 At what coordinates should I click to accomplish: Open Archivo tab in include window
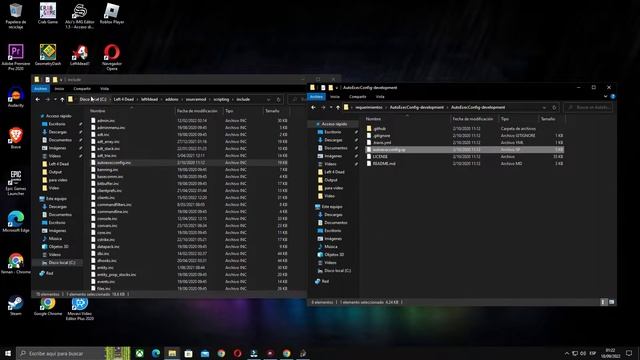point(40,89)
